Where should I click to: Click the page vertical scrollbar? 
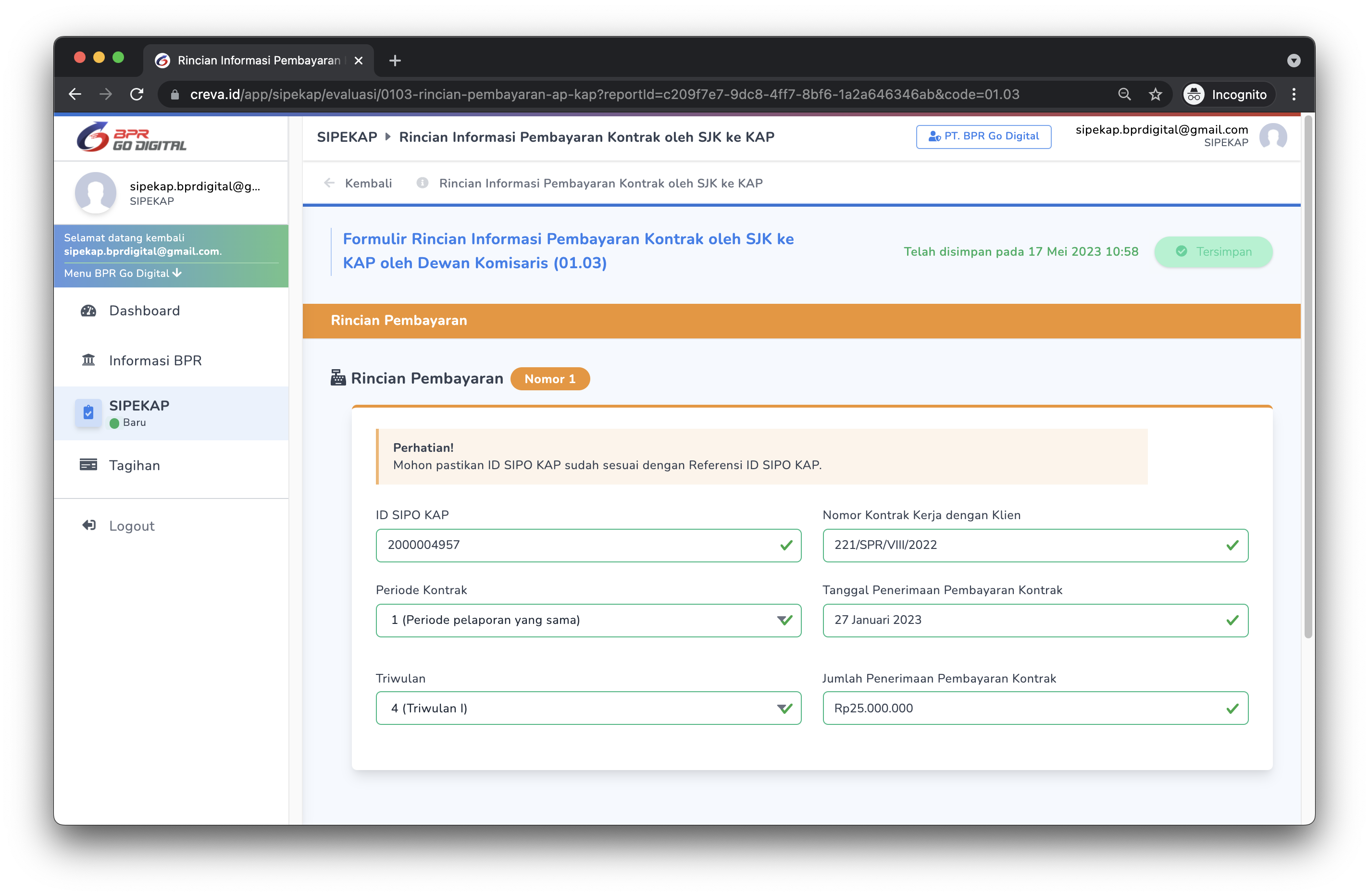coord(1307,377)
